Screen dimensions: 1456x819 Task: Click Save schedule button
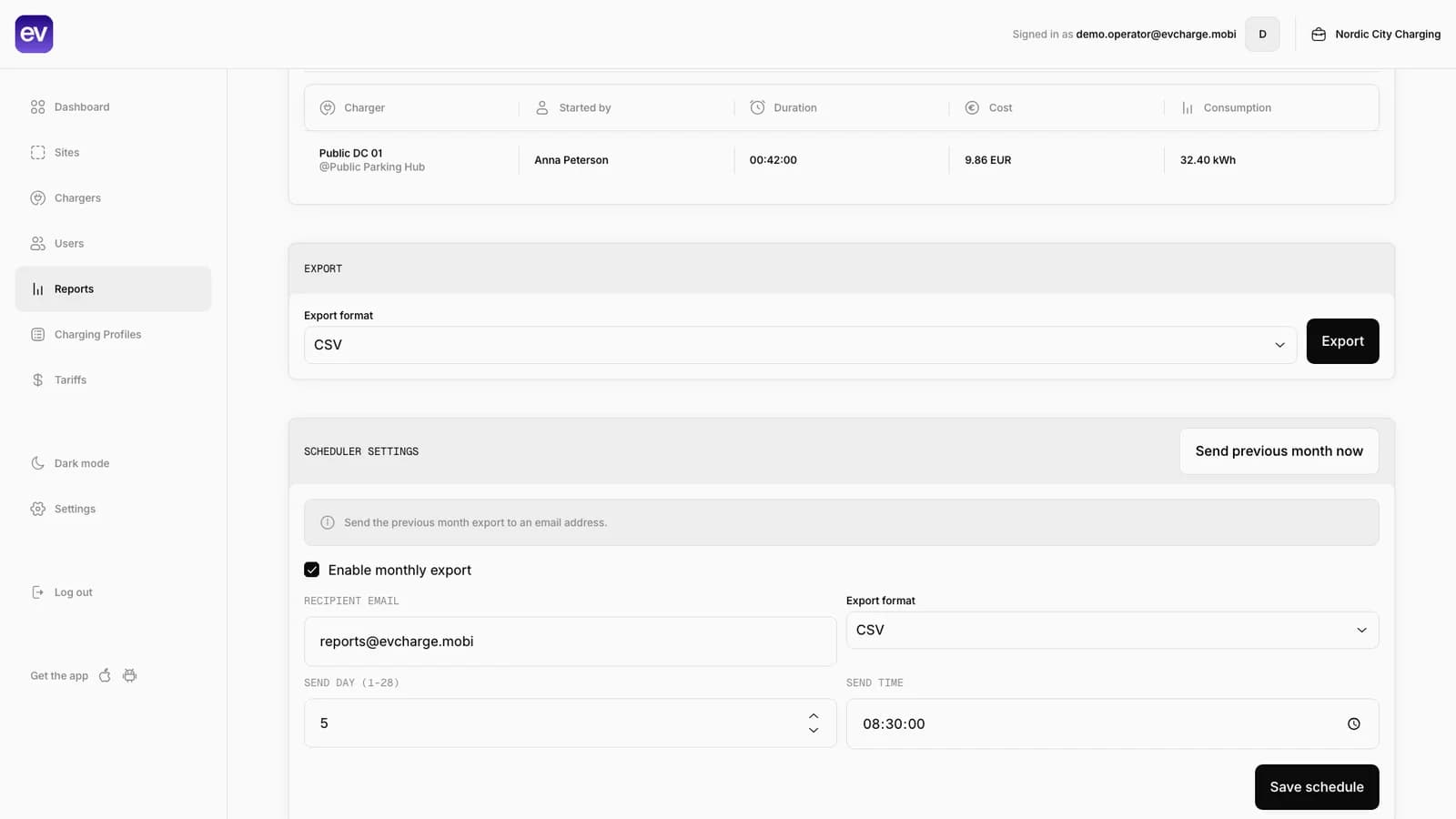pyautogui.click(x=1317, y=787)
